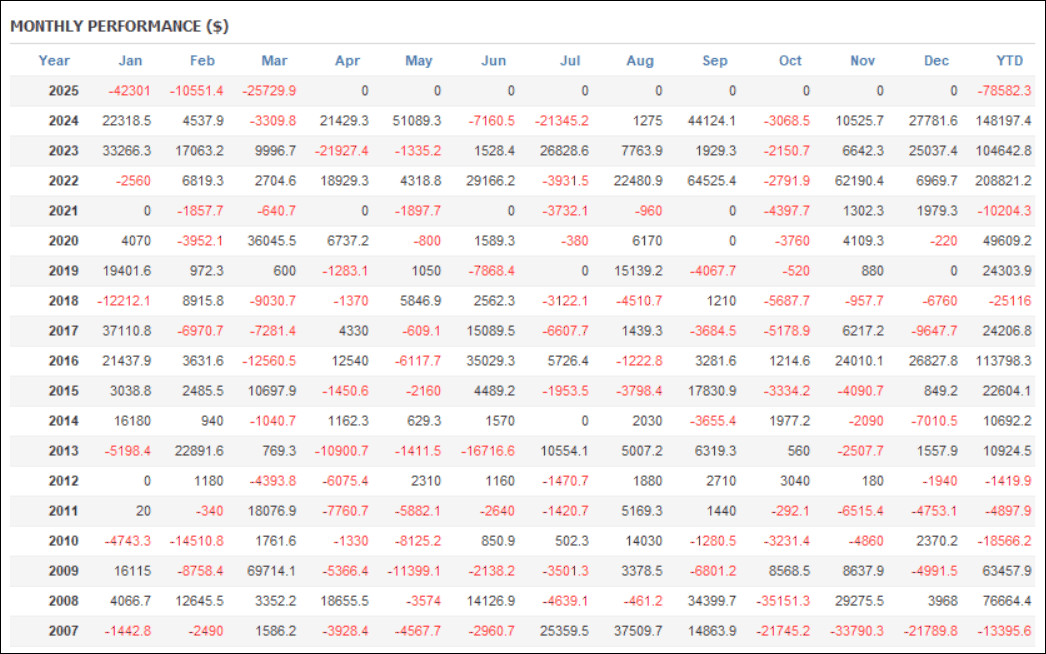Click the 62190.4 November 2022 value
Screen dimensions: 1046x654
[x=859, y=181]
